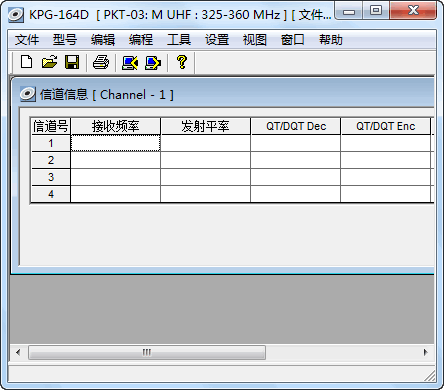Select the 发射平率 cell in channel 1
This screenshot has width=444, height=390.
[205, 143]
